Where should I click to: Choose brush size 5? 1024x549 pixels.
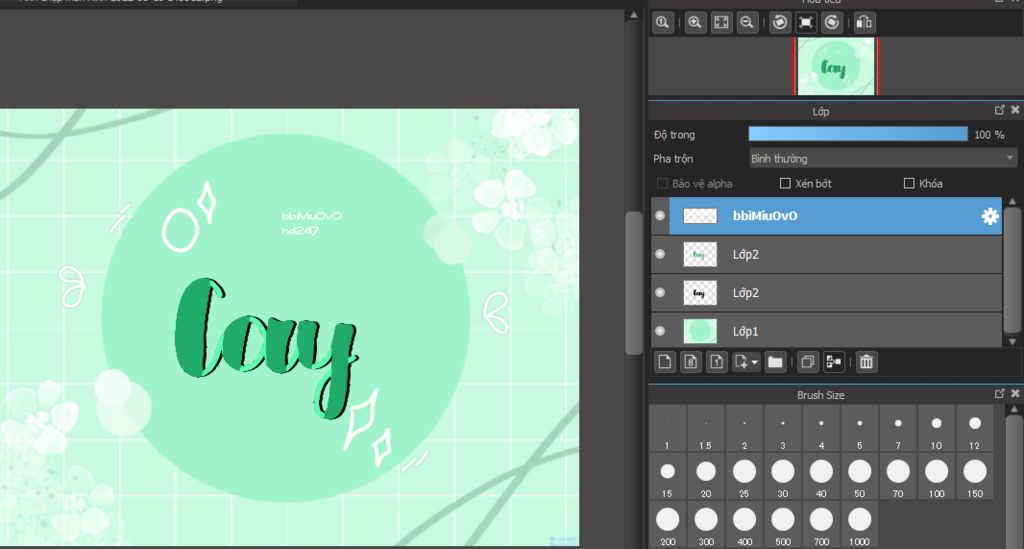pyautogui.click(x=859, y=428)
